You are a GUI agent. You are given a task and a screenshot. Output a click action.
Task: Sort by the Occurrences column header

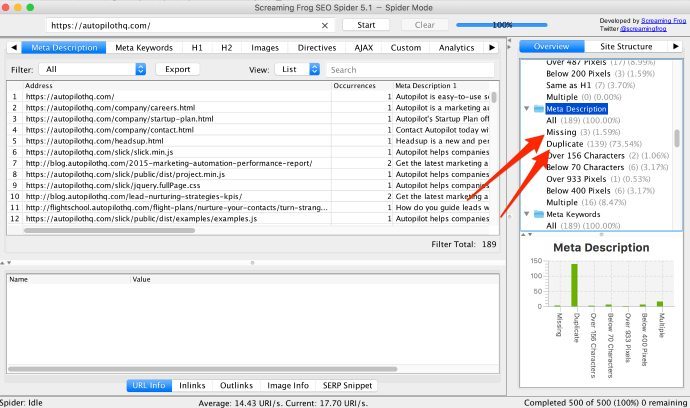362,85
